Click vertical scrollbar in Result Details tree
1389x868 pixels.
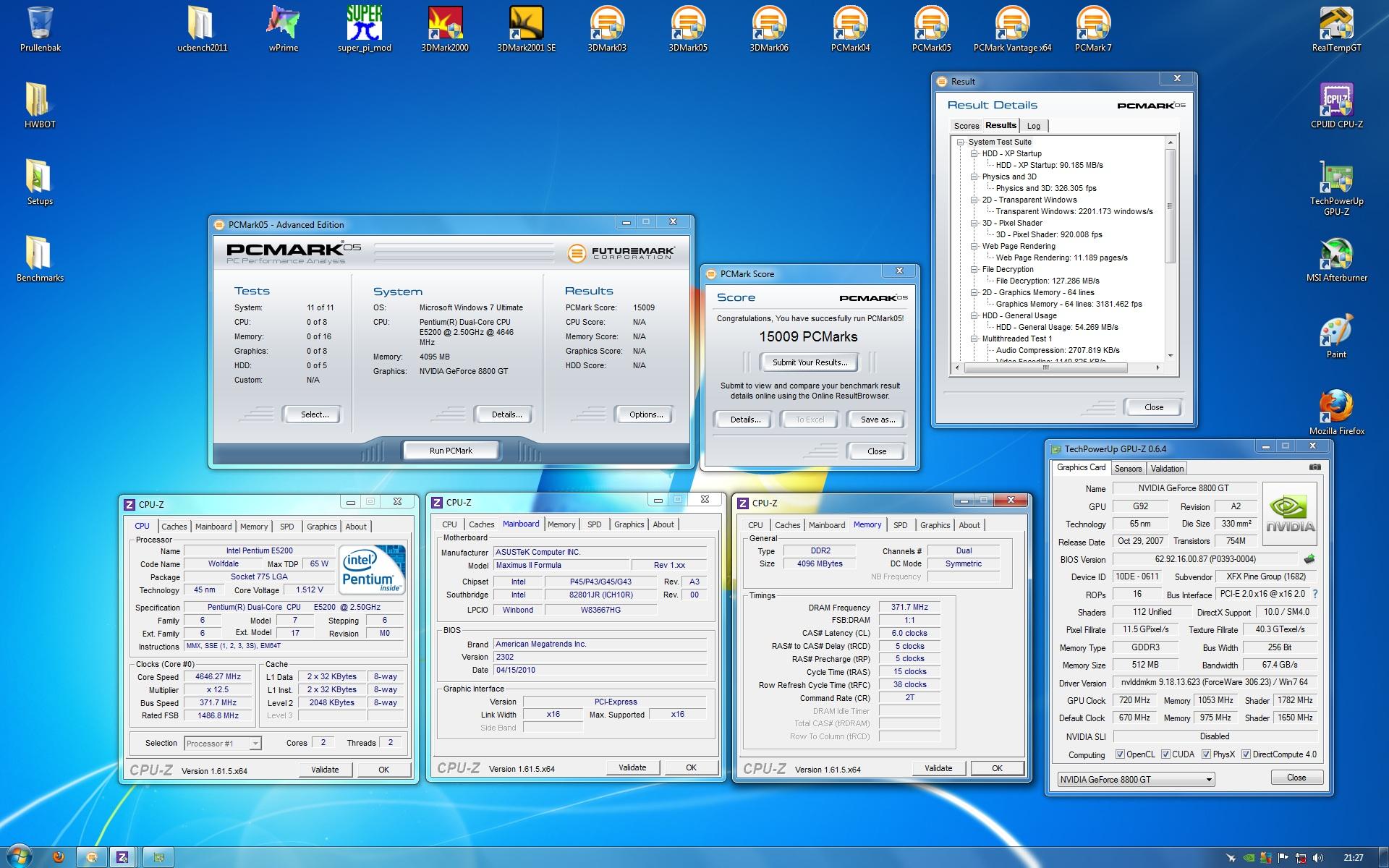1170,207
